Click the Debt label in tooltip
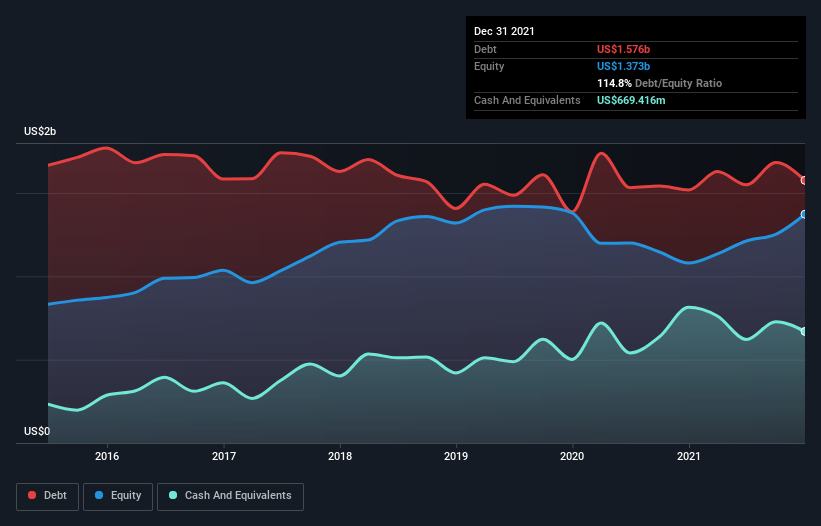Image resolution: width=821 pixels, height=526 pixels. point(485,49)
